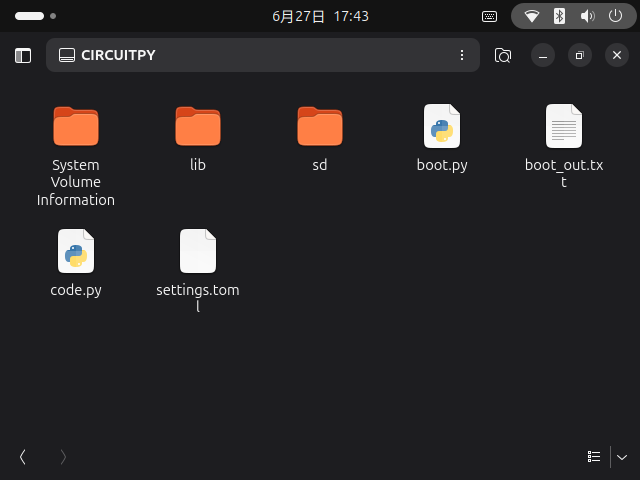
Task: Go forward to next folder
Action: [x=63, y=457]
